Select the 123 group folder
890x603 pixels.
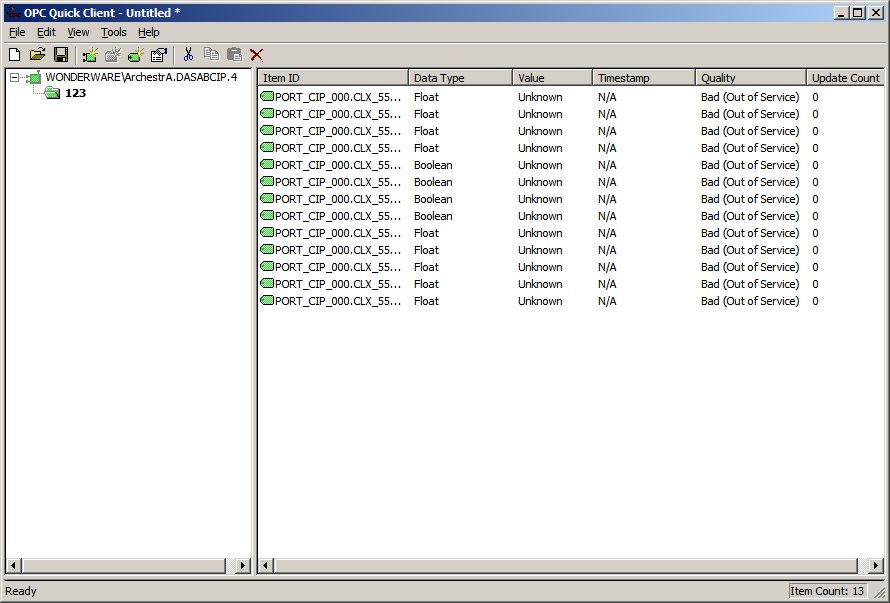point(75,93)
